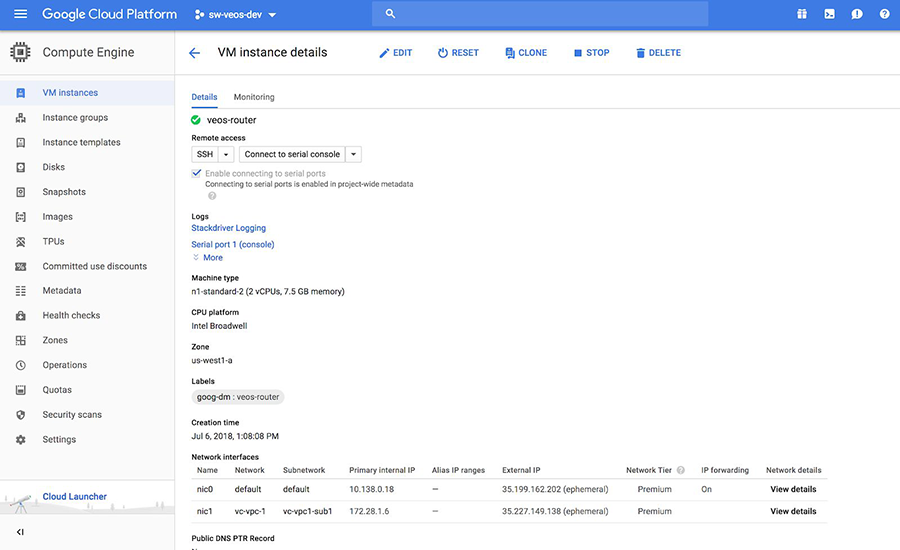Click the vc-vpc-1 network cell
This screenshot has width=900, height=550.
point(250,511)
